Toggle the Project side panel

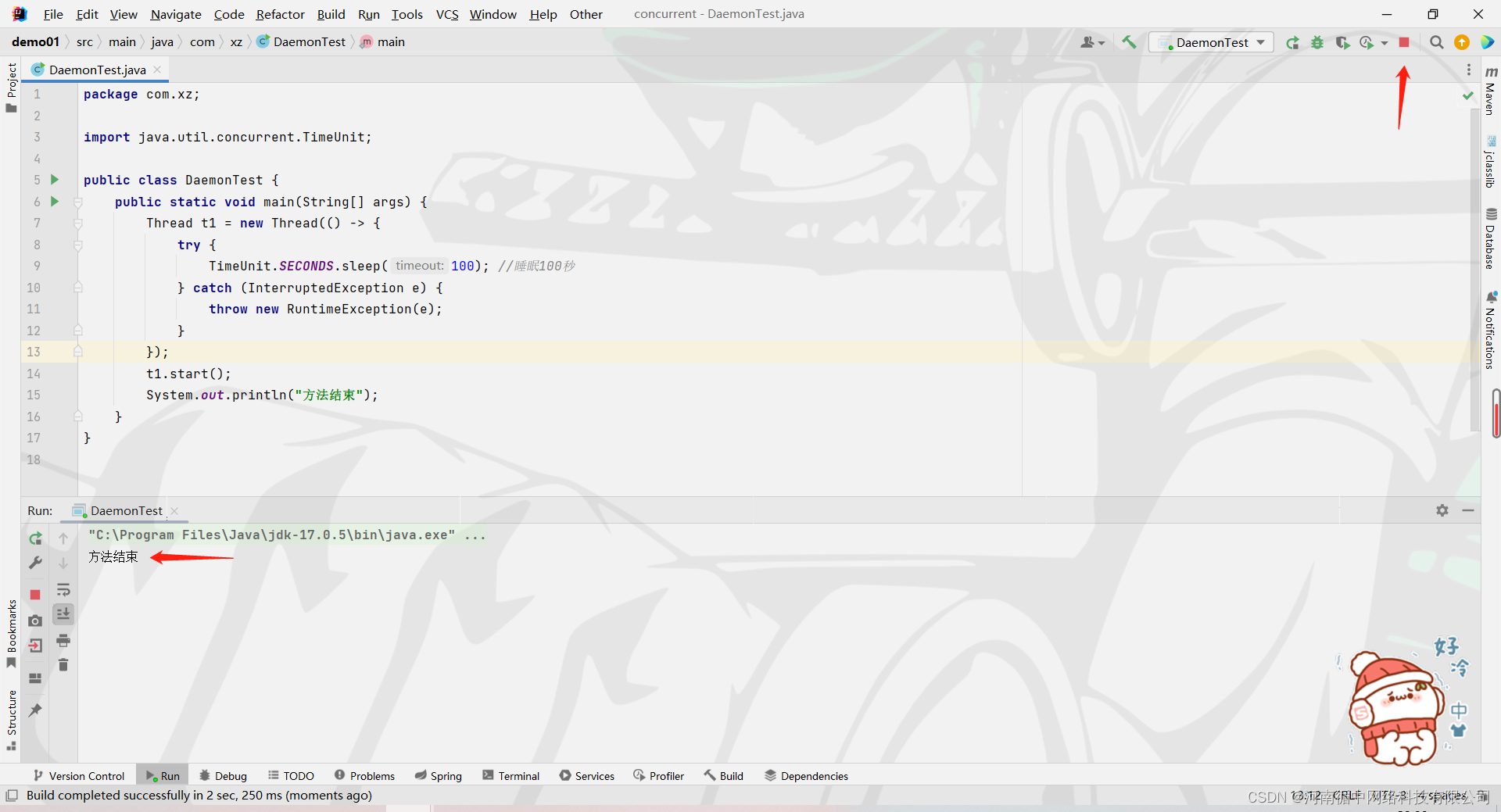tap(11, 87)
